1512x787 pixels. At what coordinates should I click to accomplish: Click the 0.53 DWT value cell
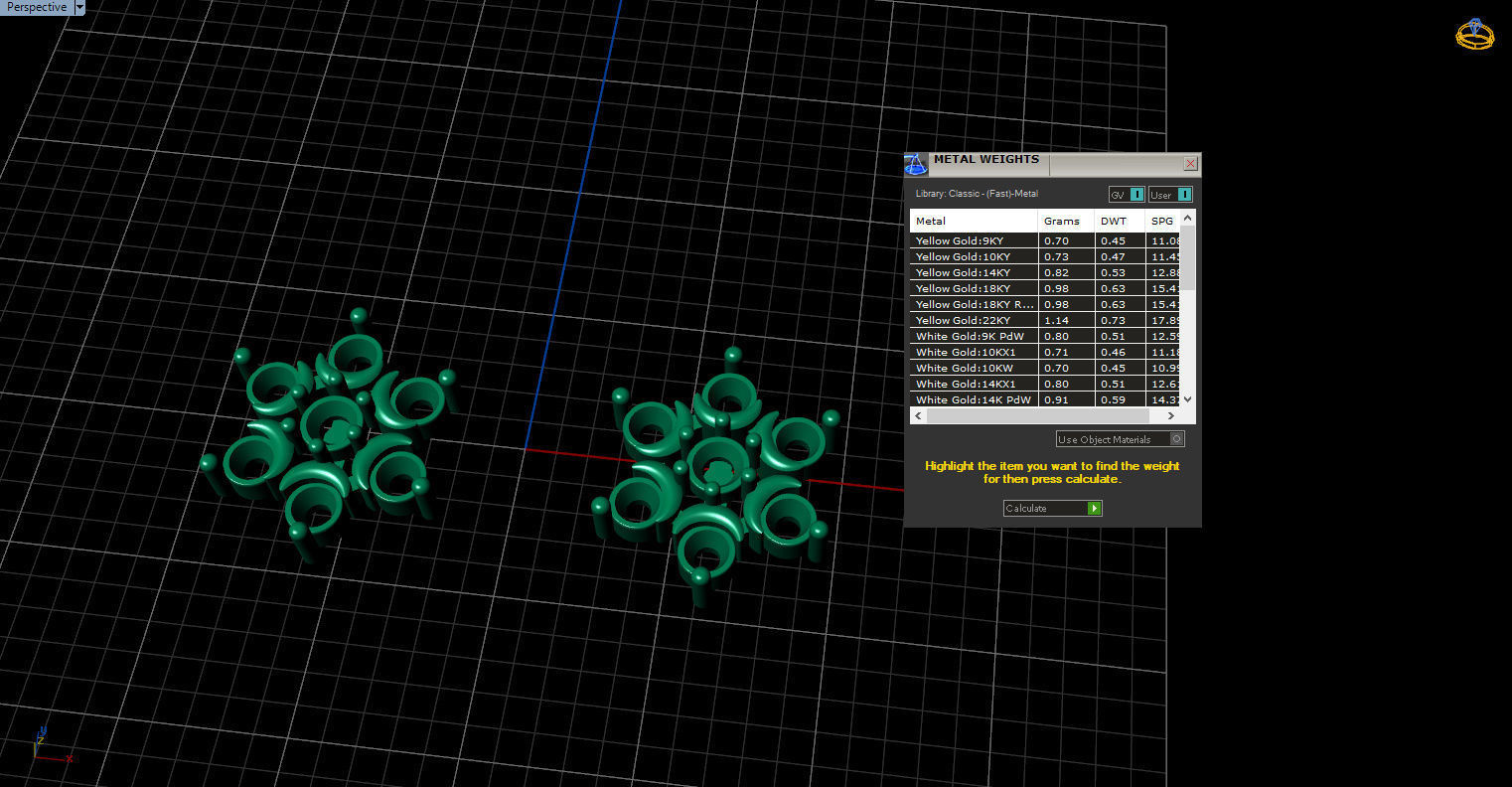[x=1121, y=272]
